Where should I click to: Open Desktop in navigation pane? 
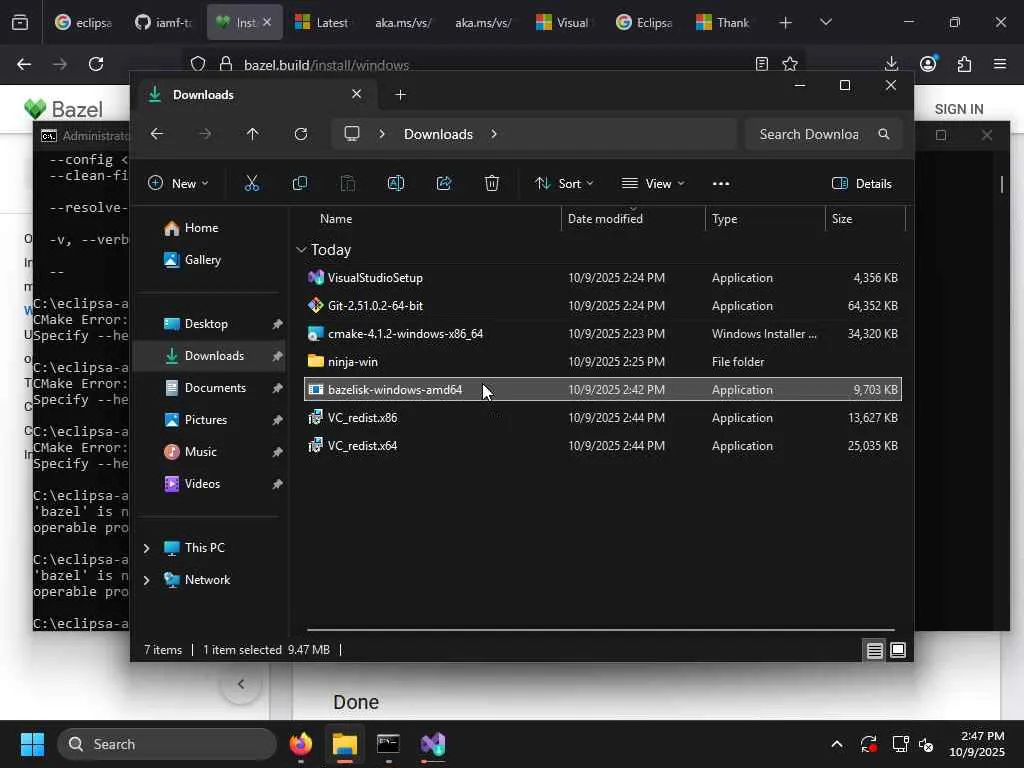click(209, 324)
